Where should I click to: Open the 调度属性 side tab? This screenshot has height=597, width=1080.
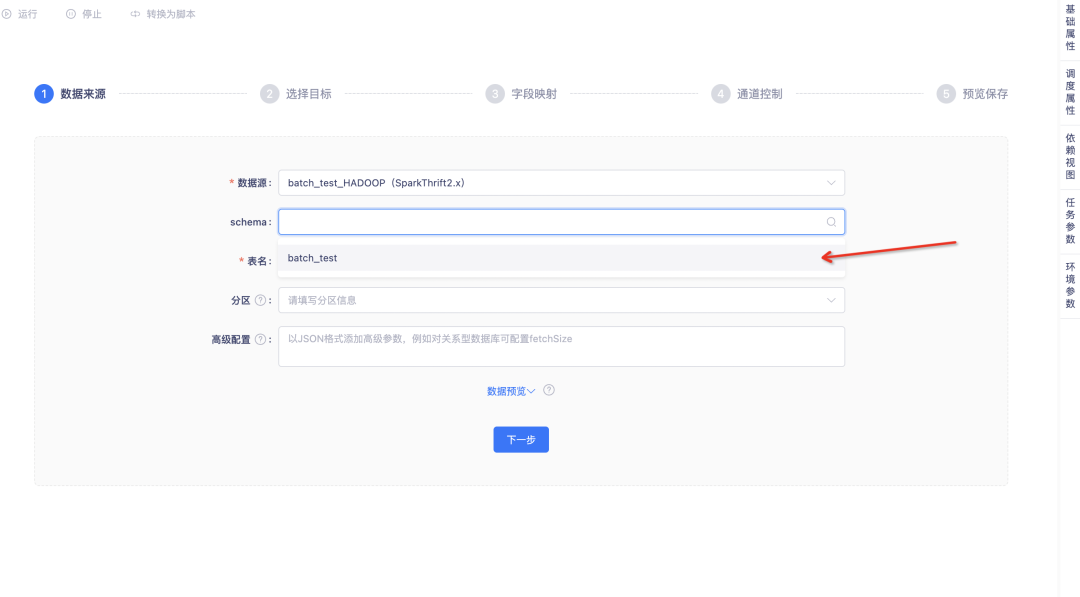coord(1070,92)
